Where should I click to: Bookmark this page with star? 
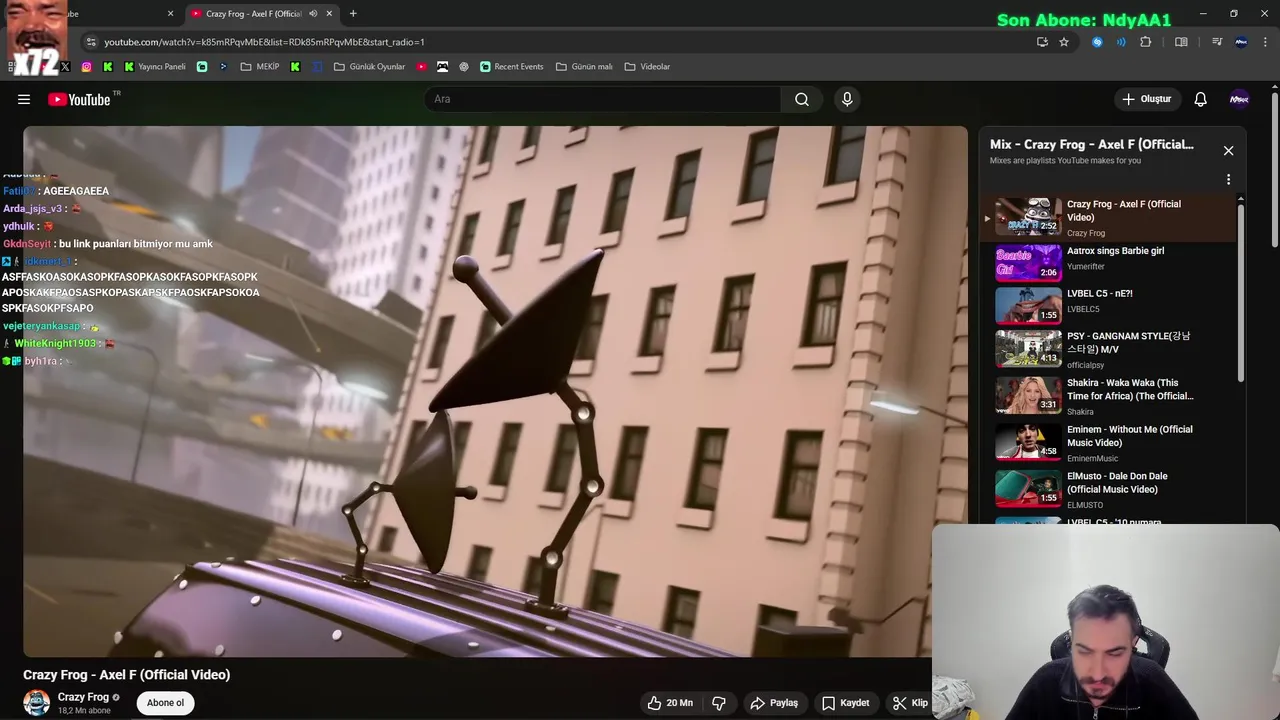pyautogui.click(x=1064, y=42)
